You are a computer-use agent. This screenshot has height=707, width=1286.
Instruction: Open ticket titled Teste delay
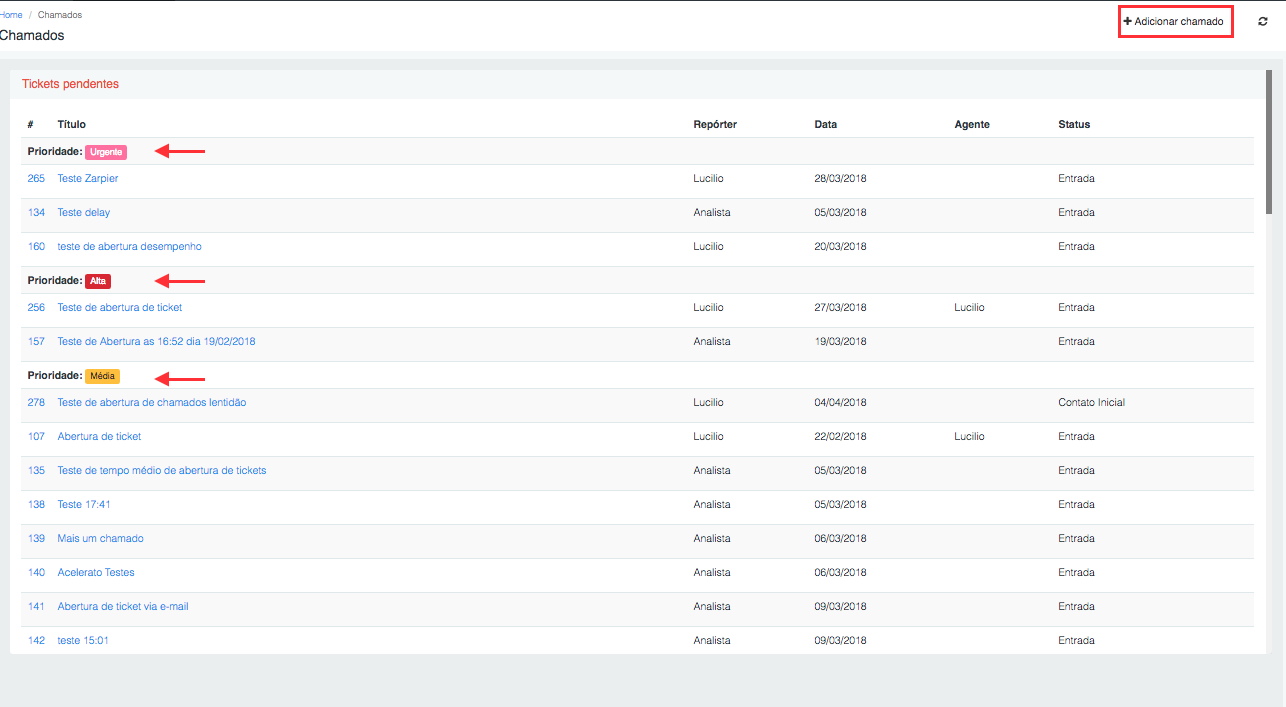pos(84,212)
